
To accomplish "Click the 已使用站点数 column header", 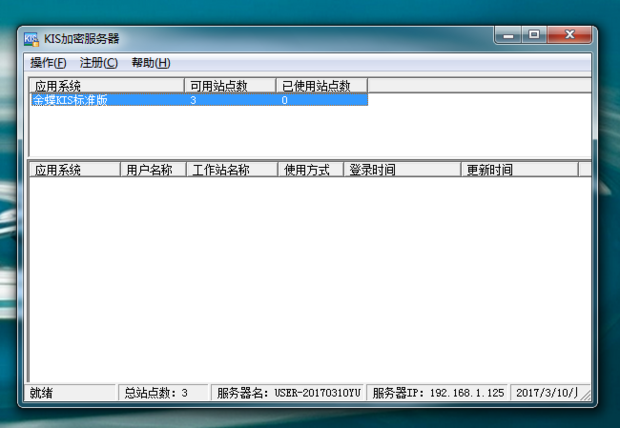I will point(322,85).
